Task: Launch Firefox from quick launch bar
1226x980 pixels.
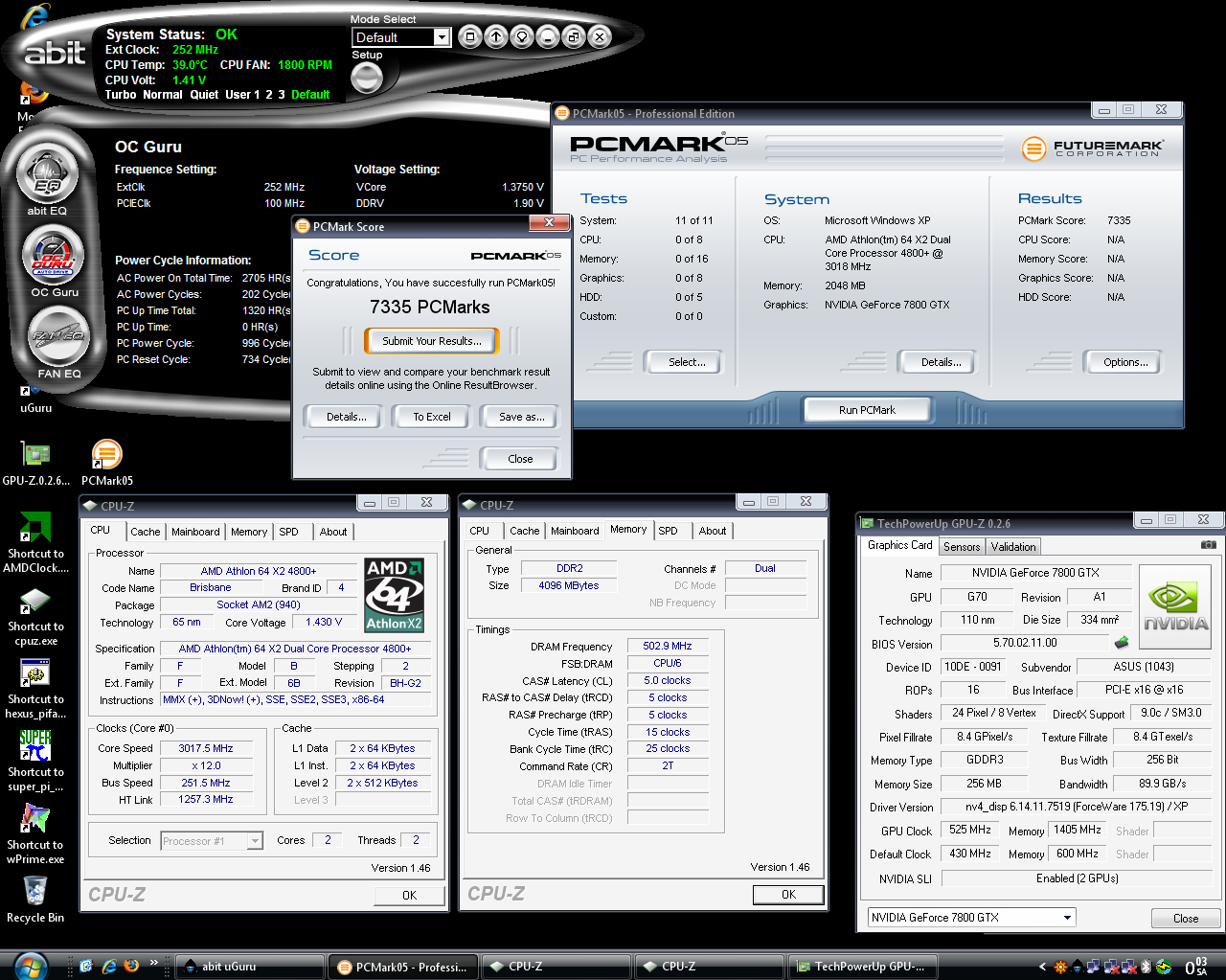Action: point(131,966)
